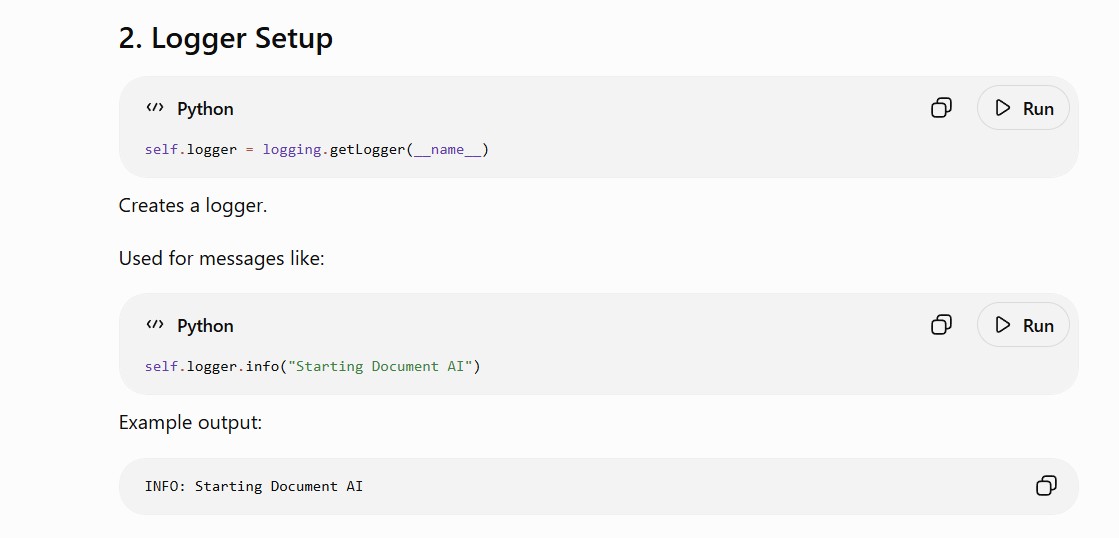Click Python label above getLogger code
Screen dimensions: 1119x538
(206, 108)
